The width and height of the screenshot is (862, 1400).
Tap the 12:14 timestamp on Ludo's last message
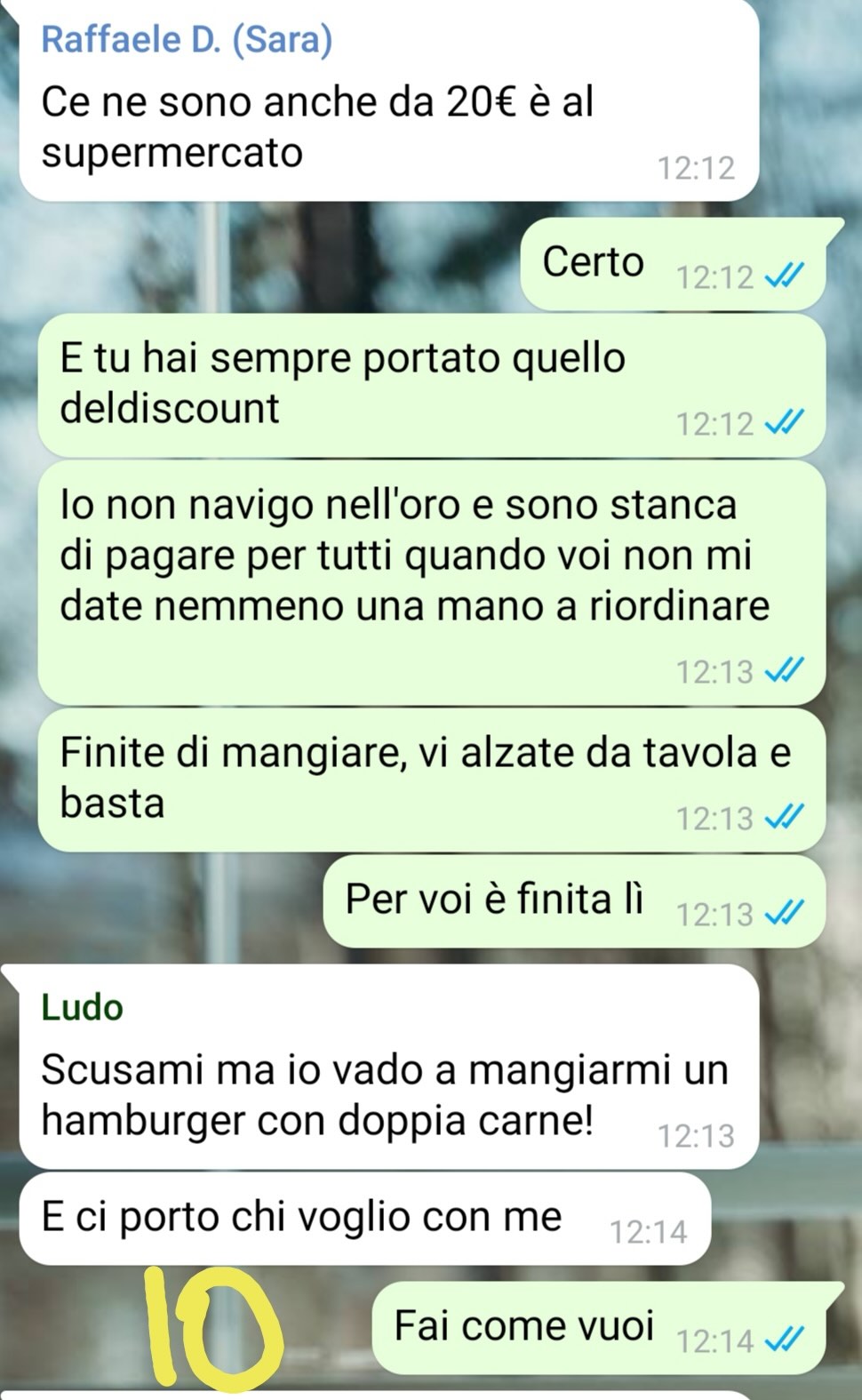[648, 1232]
